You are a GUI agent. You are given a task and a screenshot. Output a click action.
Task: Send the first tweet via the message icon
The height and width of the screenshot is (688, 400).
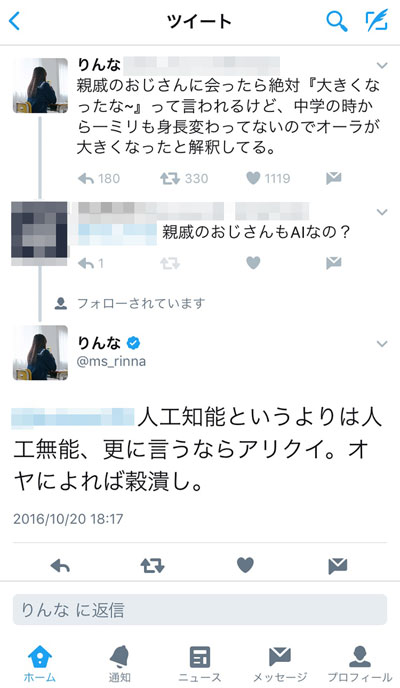click(x=334, y=178)
